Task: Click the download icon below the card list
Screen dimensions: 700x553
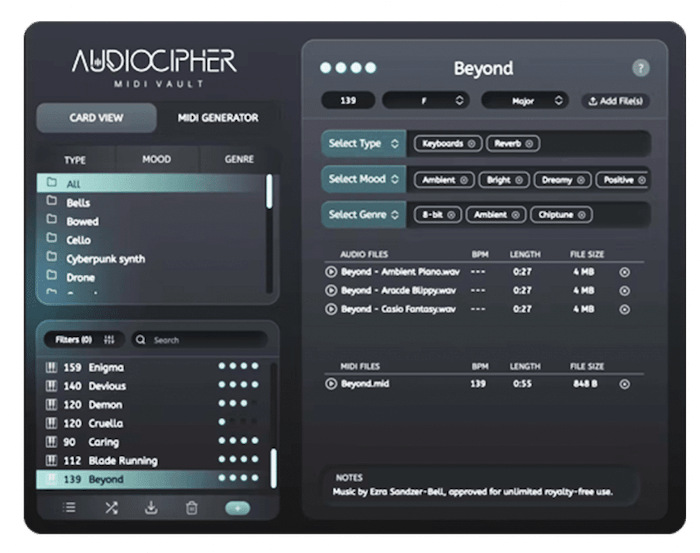Action: pyautogui.click(x=151, y=508)
